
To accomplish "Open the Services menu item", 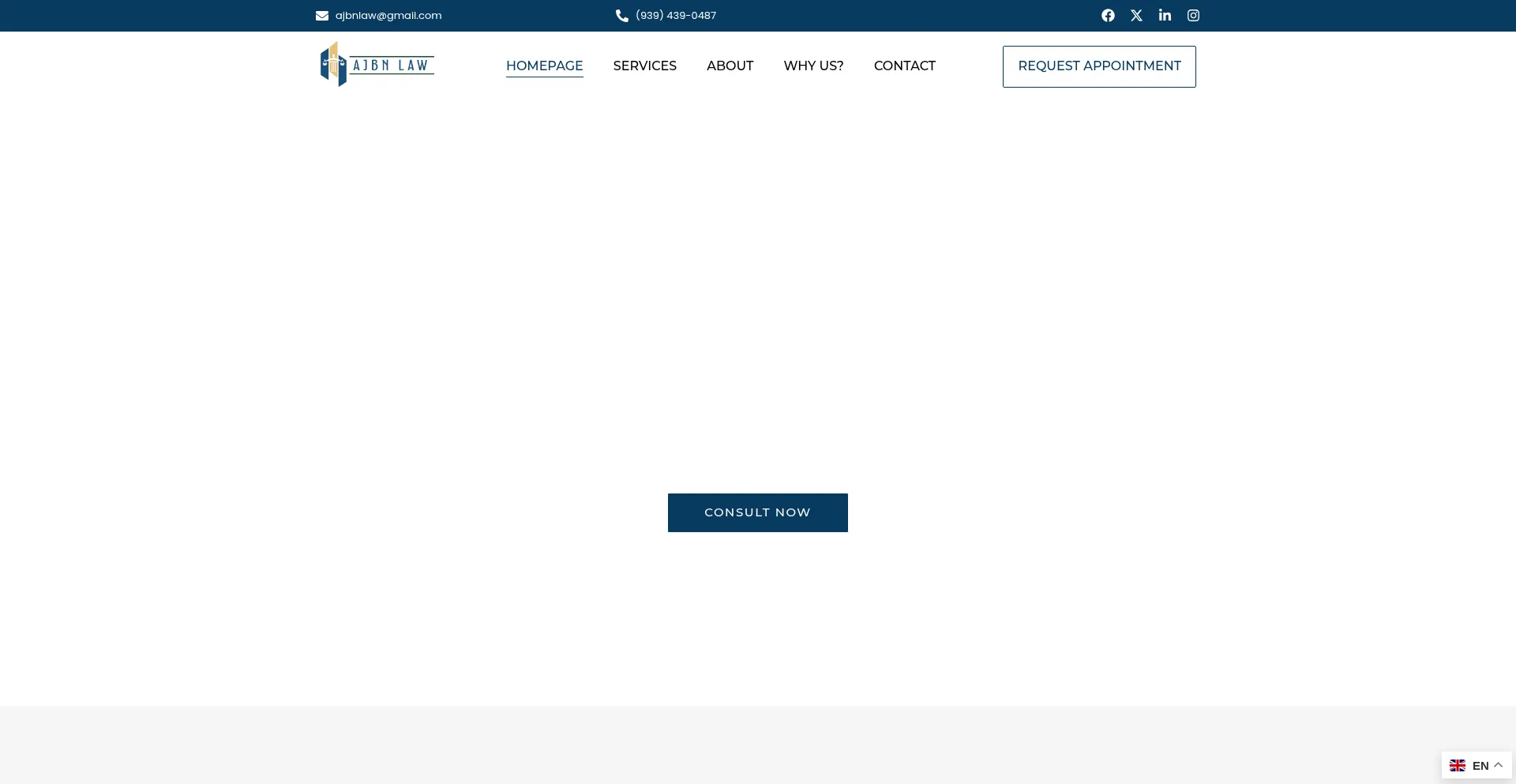I will (x=644, y=66).
